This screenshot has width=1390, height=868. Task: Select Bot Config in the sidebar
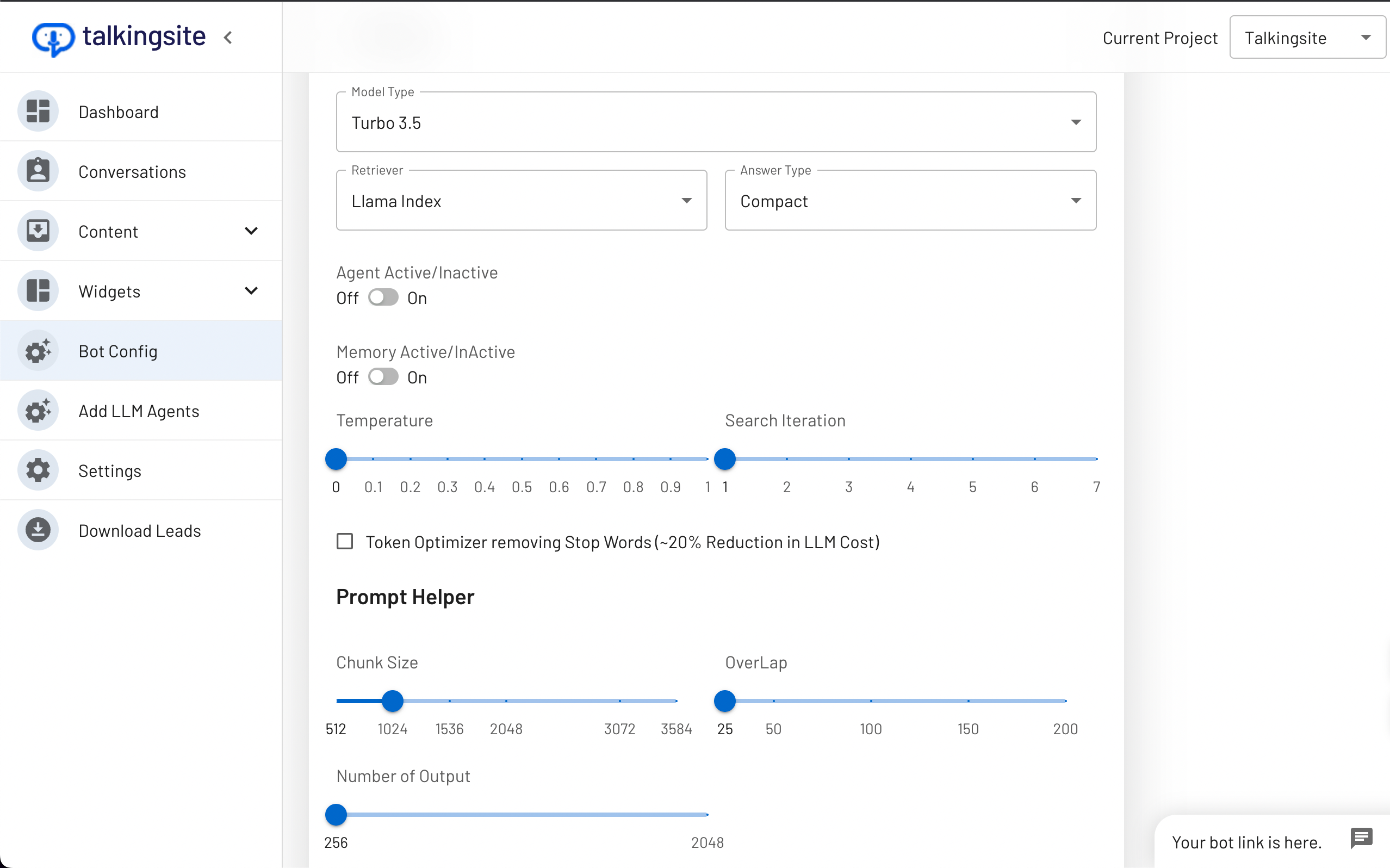click(117, 351)
